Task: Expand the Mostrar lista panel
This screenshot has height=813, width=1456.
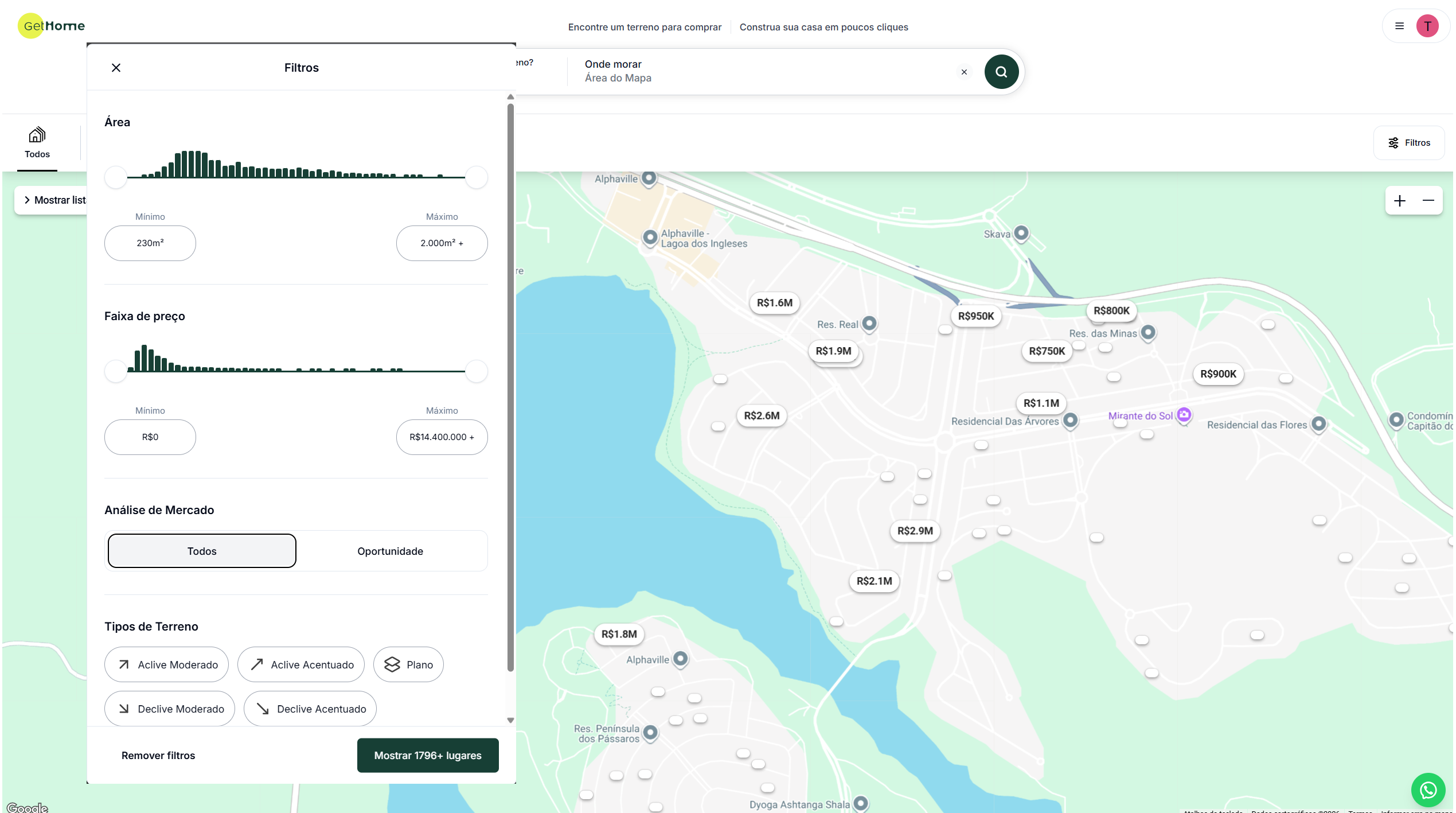Action: pyautogui.click(x=53, y=200)
